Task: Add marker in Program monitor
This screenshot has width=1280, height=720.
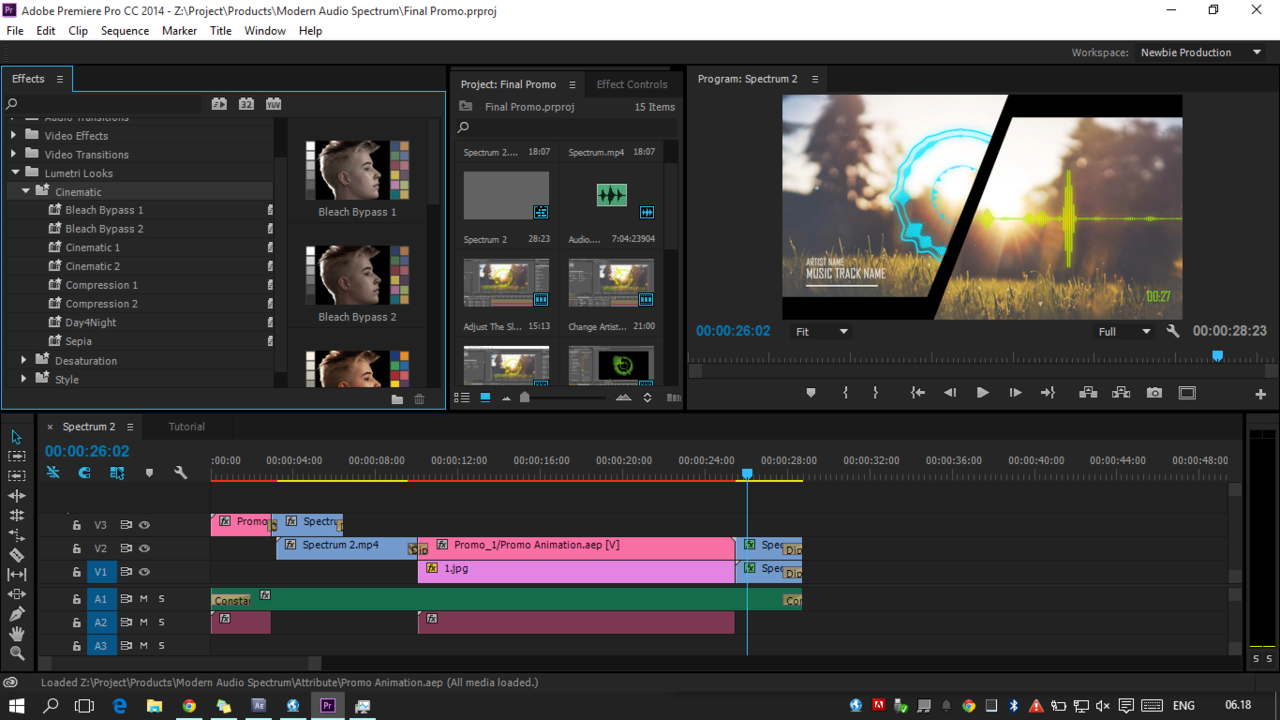Action: [811, 393]
